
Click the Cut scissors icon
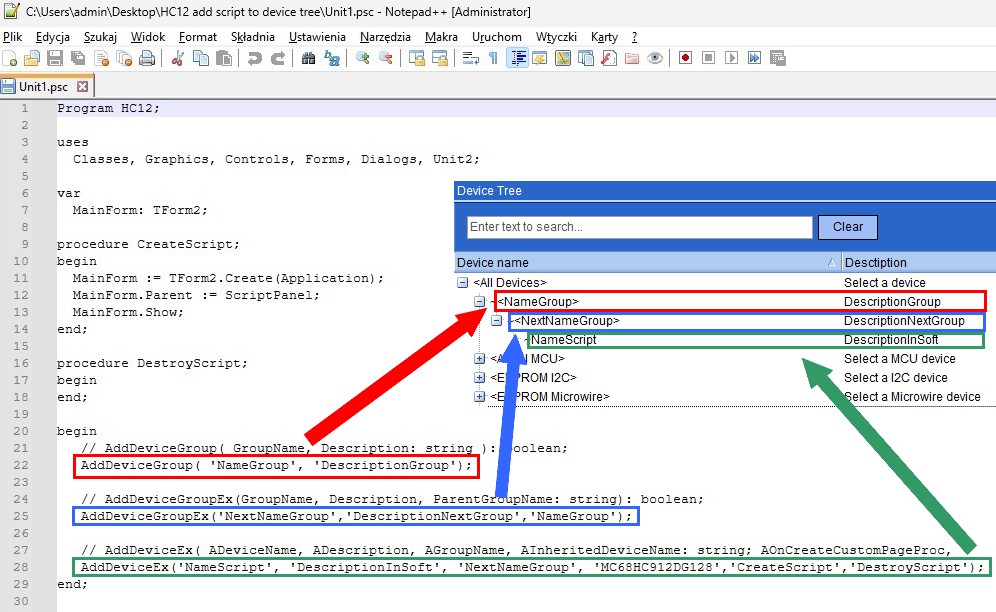coord(178,59)
